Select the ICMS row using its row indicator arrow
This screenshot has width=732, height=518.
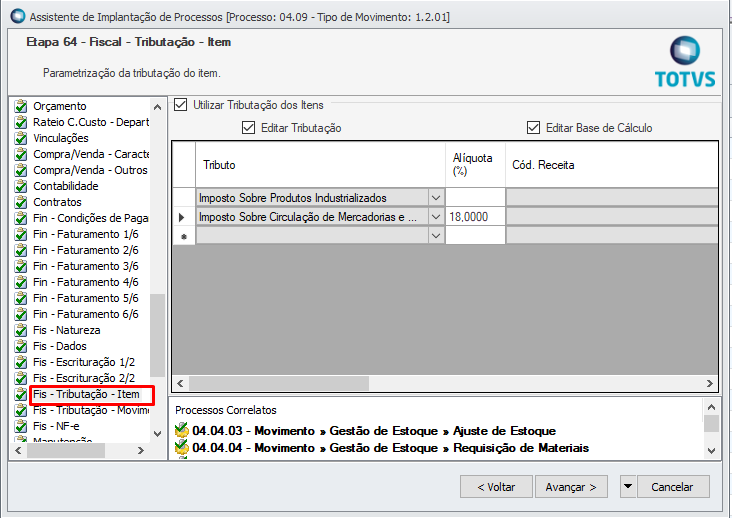[183, 217]
